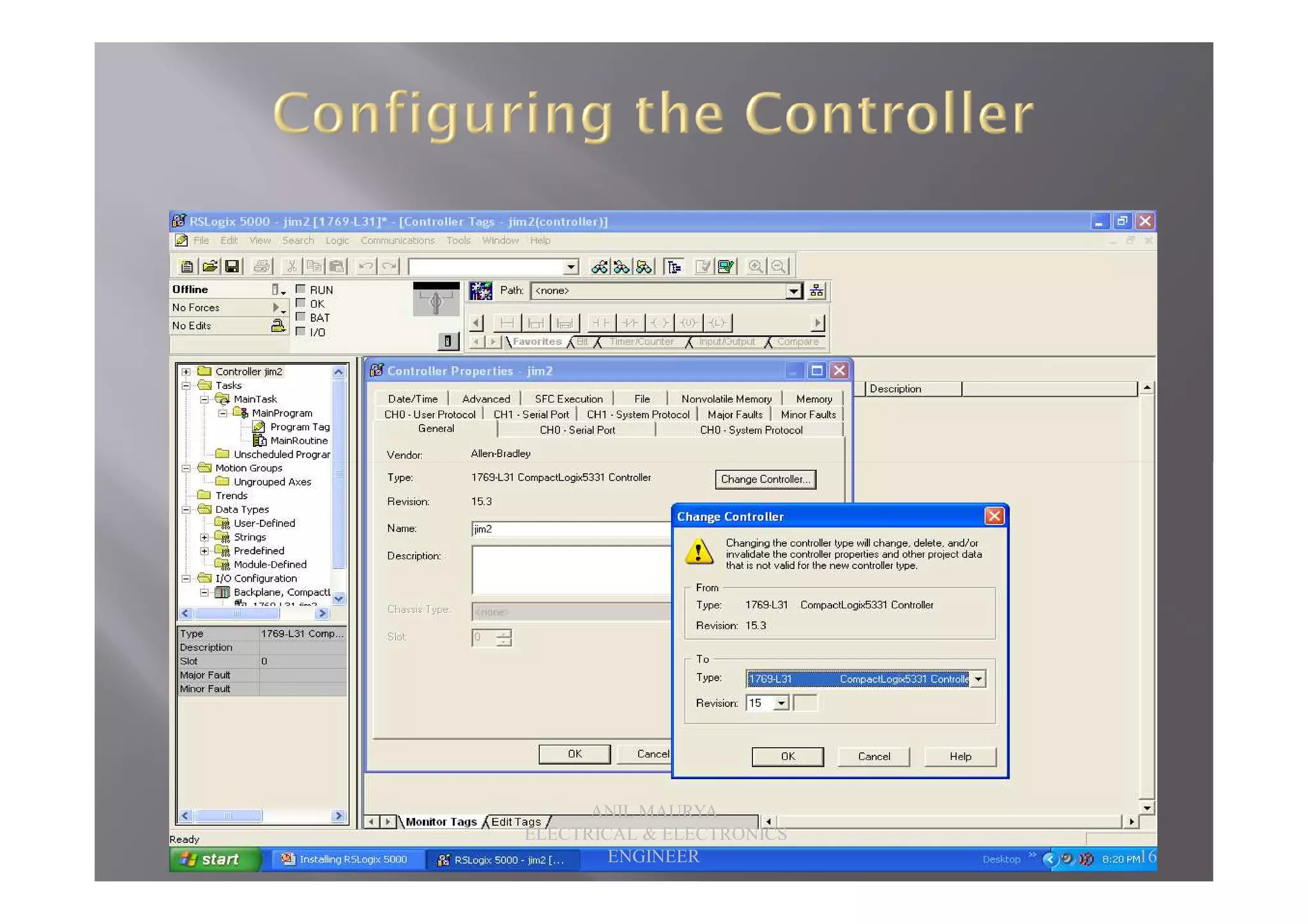Open the To Type controller dropdown
This screenshot has height=924, width=1308.
(978, 679)
